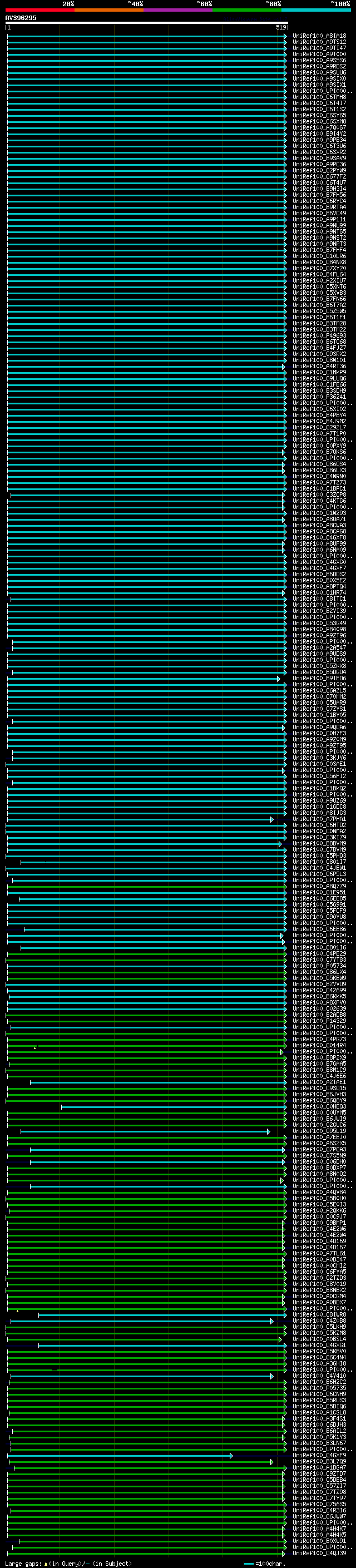The width and height of the screenshot is (356, 1568).
Task: Select the UniRef100_B6KKK5 label
Action: (x=319, y=996)
